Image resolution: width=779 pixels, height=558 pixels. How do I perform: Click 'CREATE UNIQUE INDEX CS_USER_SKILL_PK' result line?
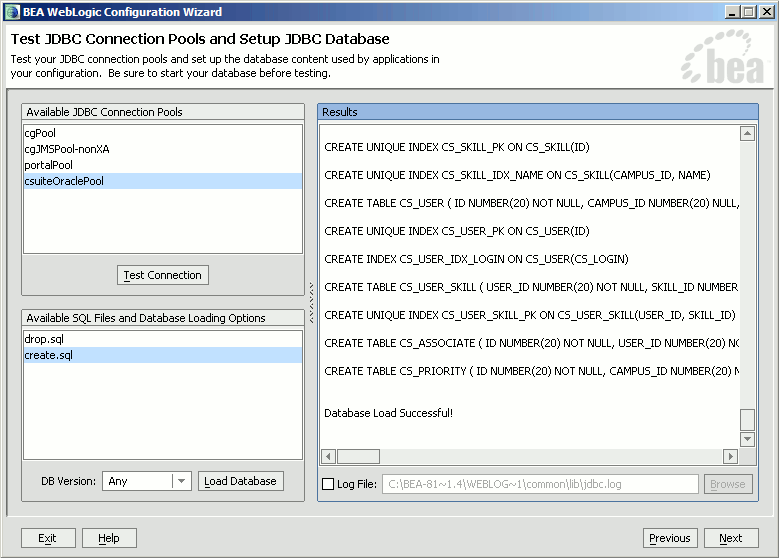coord(530,315)
